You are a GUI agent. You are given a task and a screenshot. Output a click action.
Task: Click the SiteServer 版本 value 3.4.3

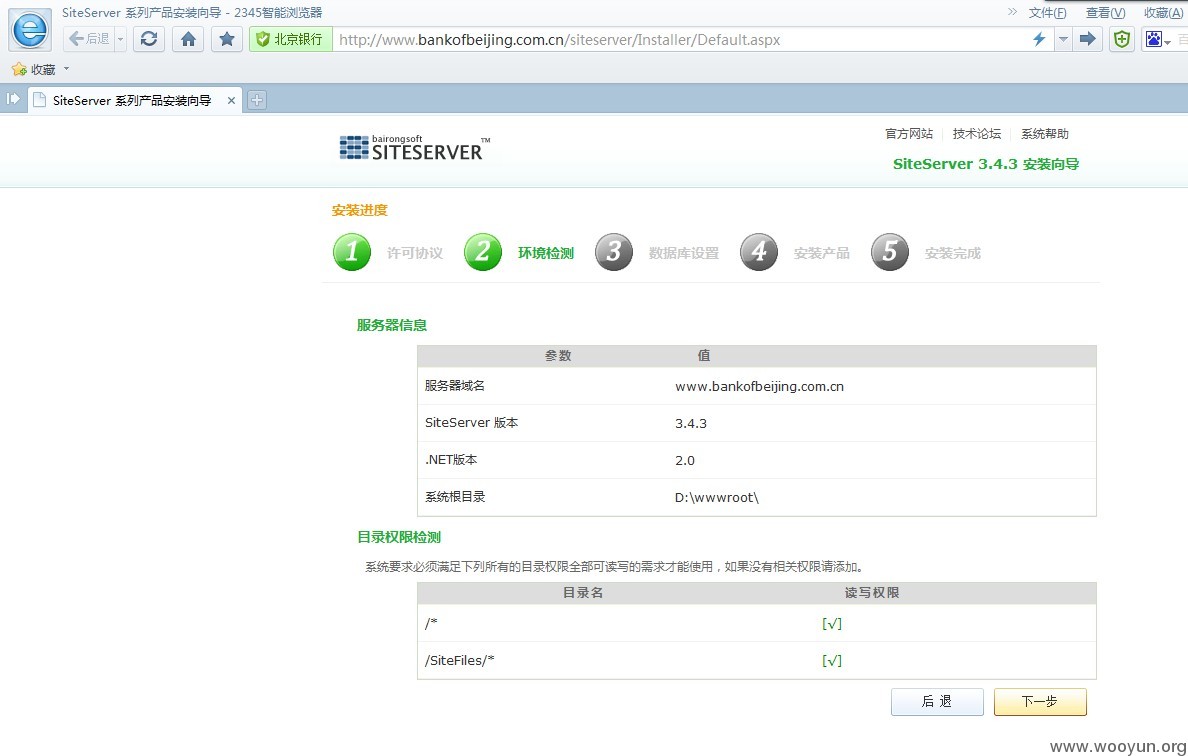tap(691, 423)
